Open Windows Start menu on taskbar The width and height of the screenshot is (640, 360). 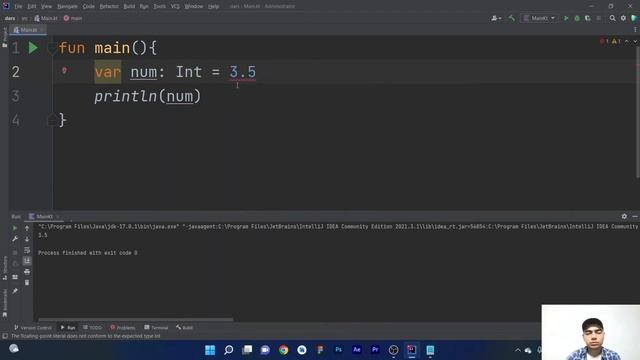[x=210, y=350]
